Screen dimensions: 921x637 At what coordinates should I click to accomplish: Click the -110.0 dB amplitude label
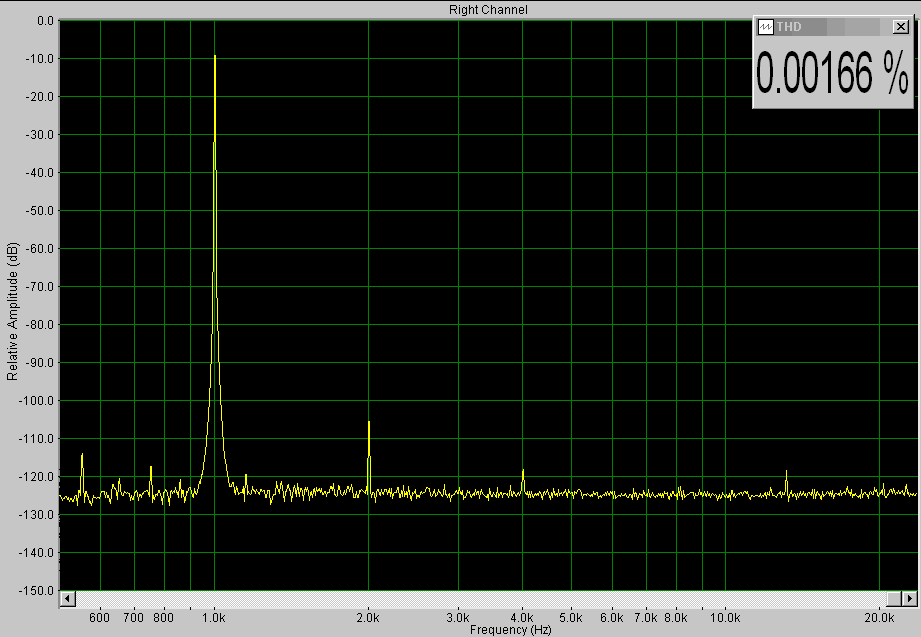point(36,439)
